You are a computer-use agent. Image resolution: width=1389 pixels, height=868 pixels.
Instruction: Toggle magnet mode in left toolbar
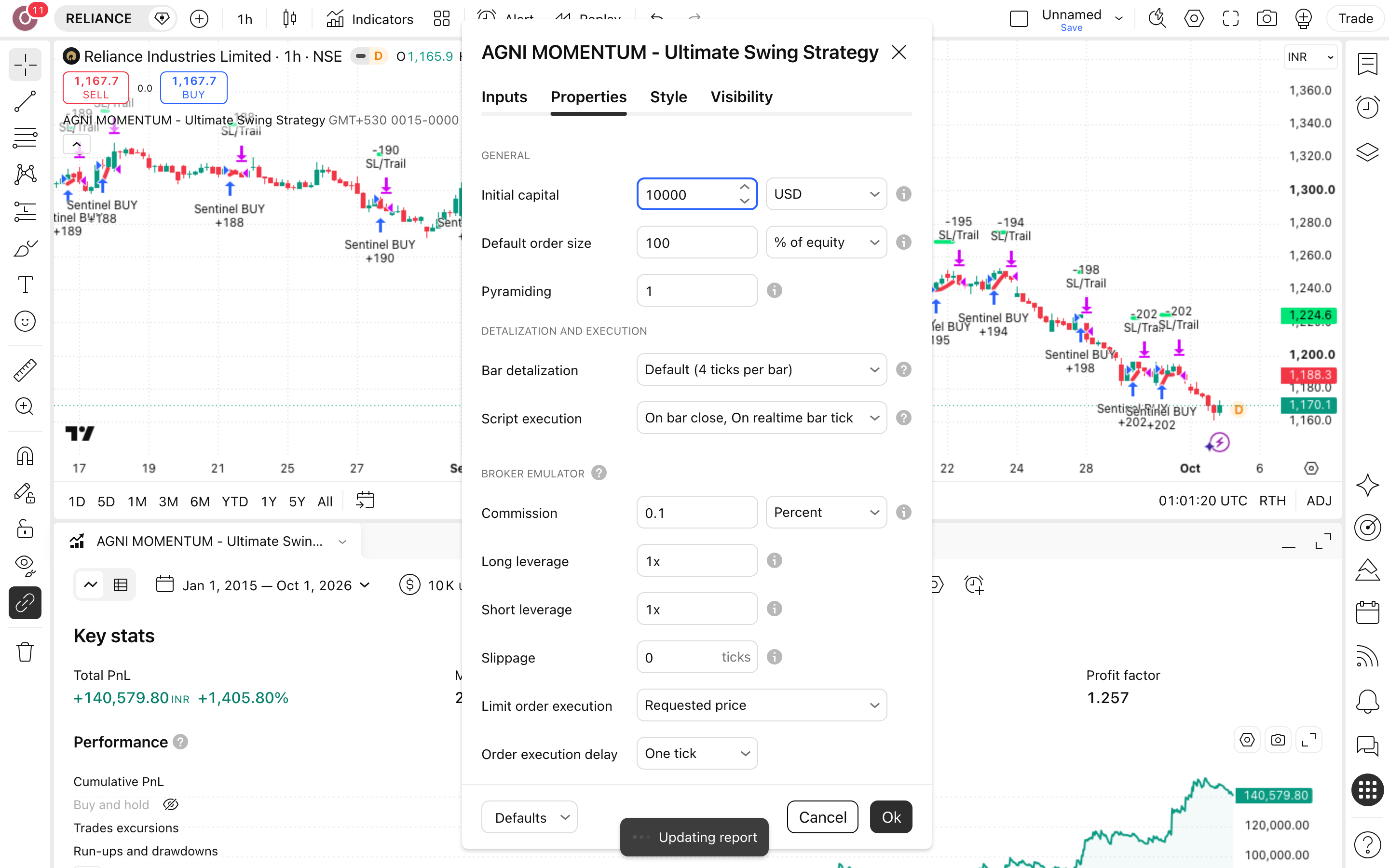25,456
